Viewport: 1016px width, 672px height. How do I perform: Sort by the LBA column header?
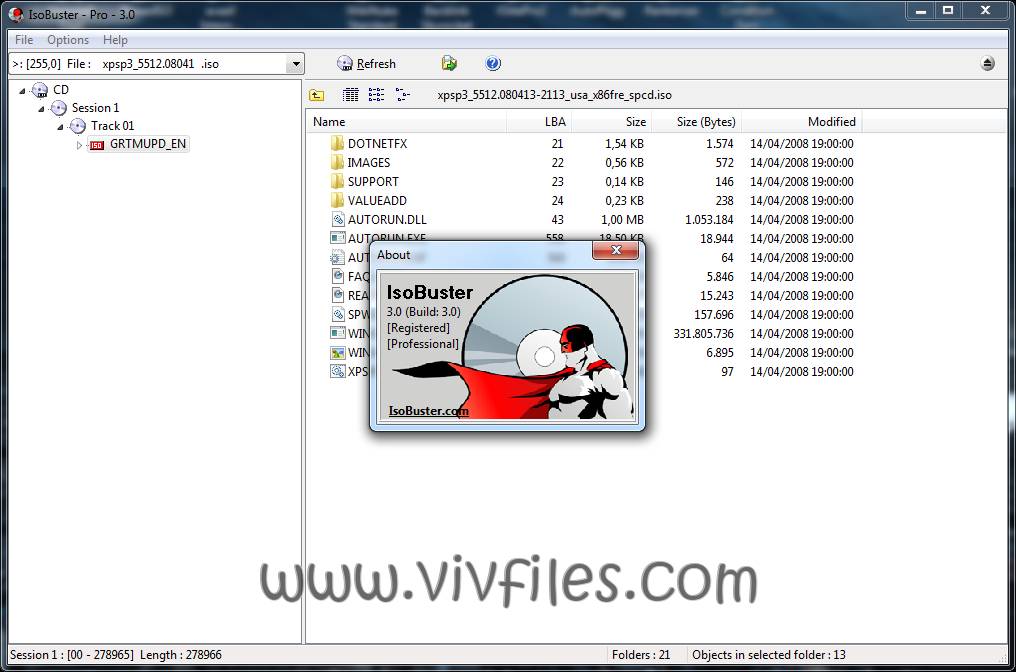pyautogui.click(x=538, y=122)
